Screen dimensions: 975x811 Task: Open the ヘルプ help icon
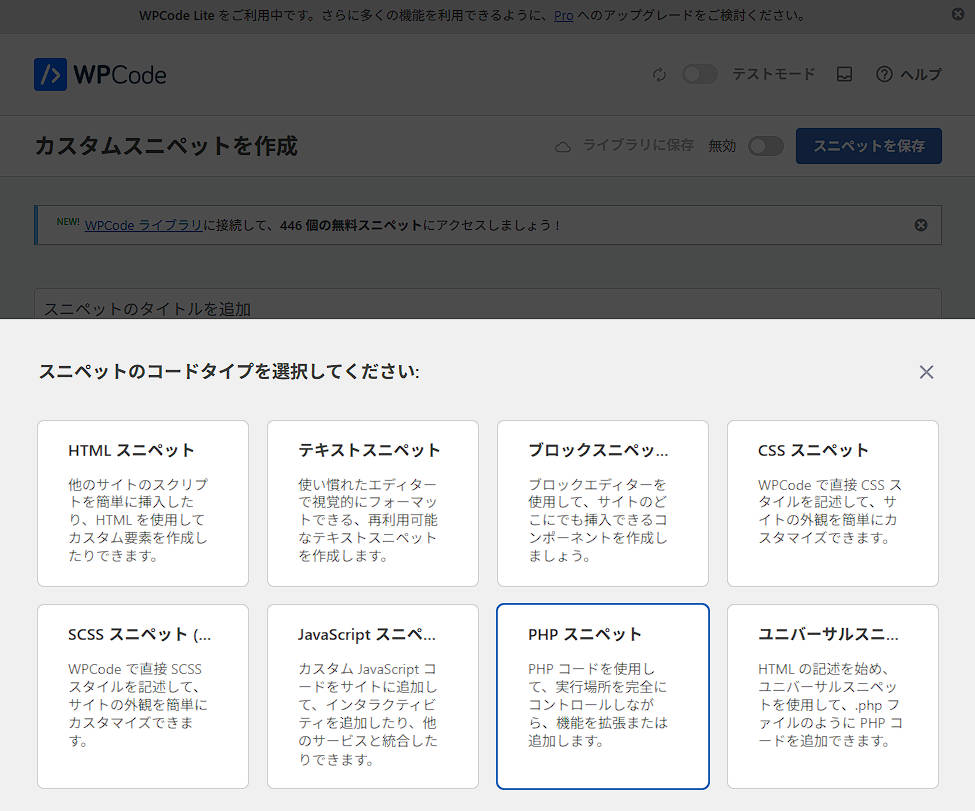click(x=884, y=75)
